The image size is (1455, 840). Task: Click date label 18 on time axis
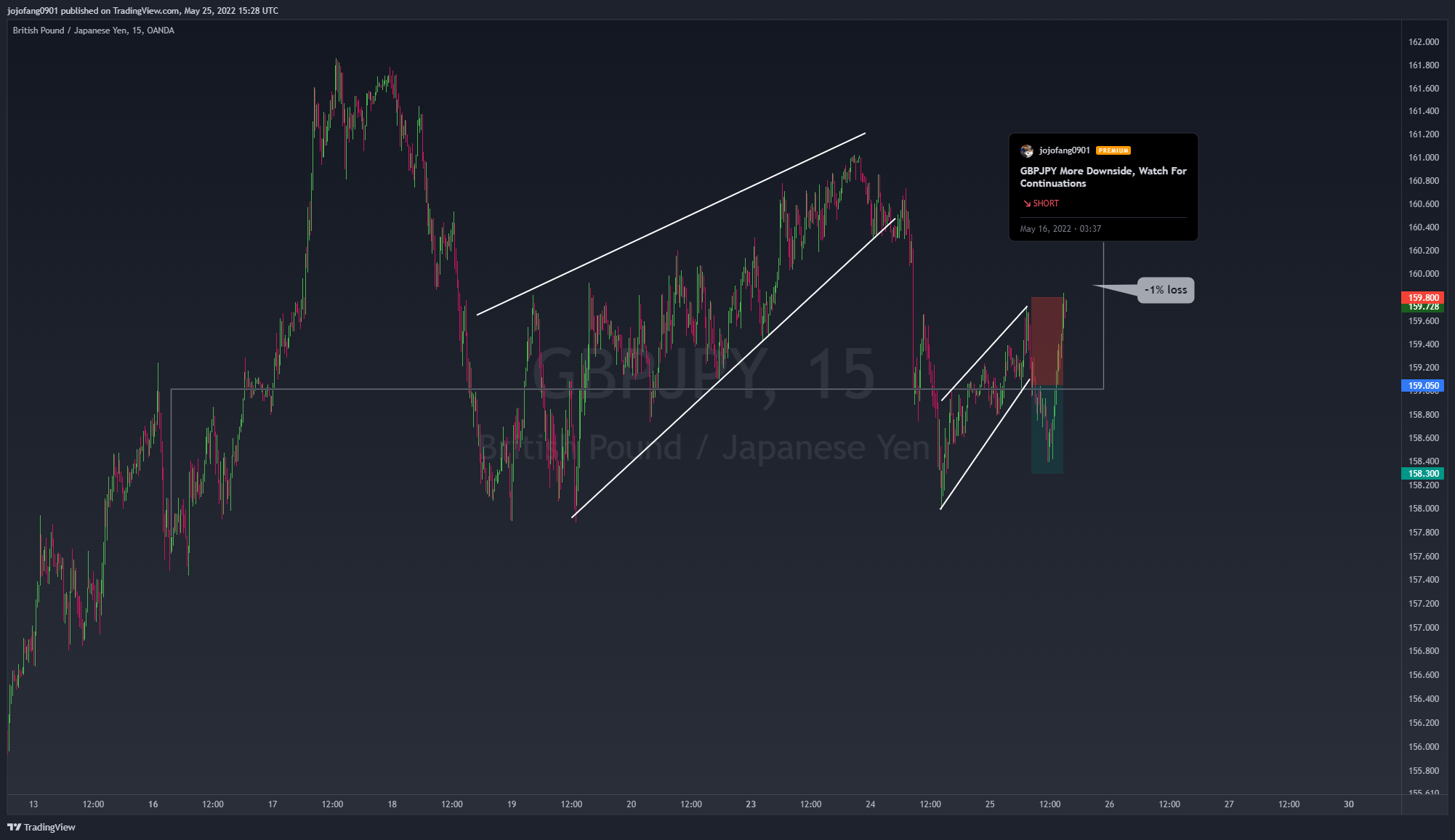coord(392,804)
